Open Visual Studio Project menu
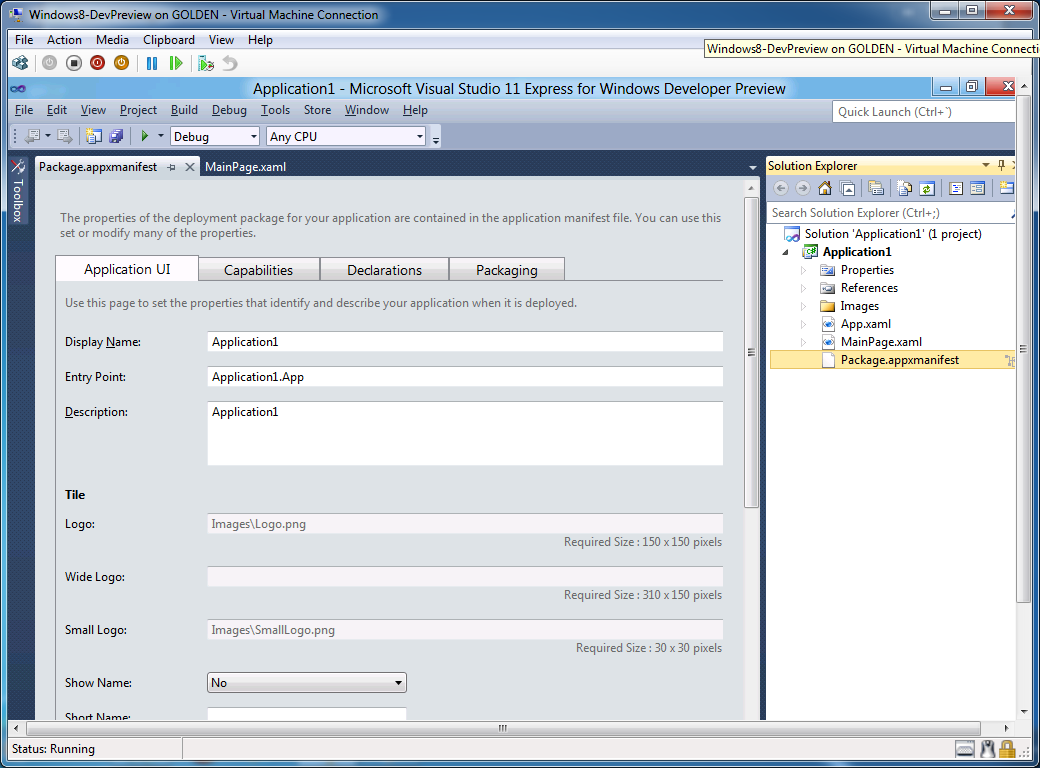Screen dimensions: 1040x768 (138, 110)
